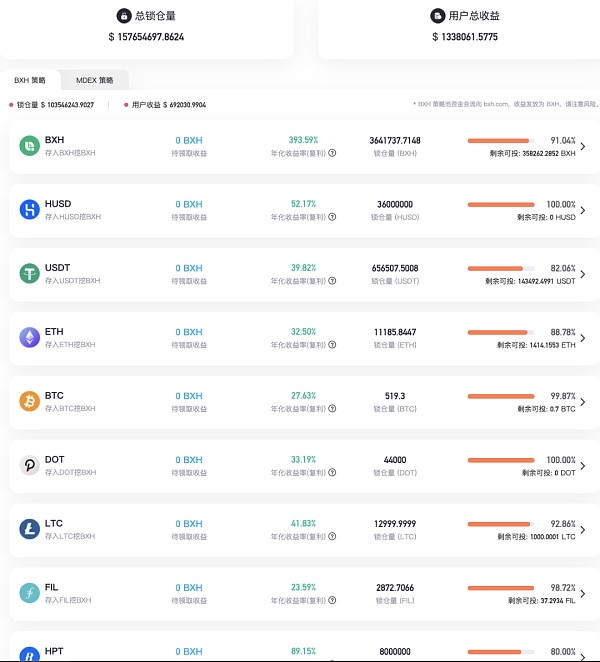
Task: Click the BTC Bitcoin coin icon
Action: click(x=29, y=402)
